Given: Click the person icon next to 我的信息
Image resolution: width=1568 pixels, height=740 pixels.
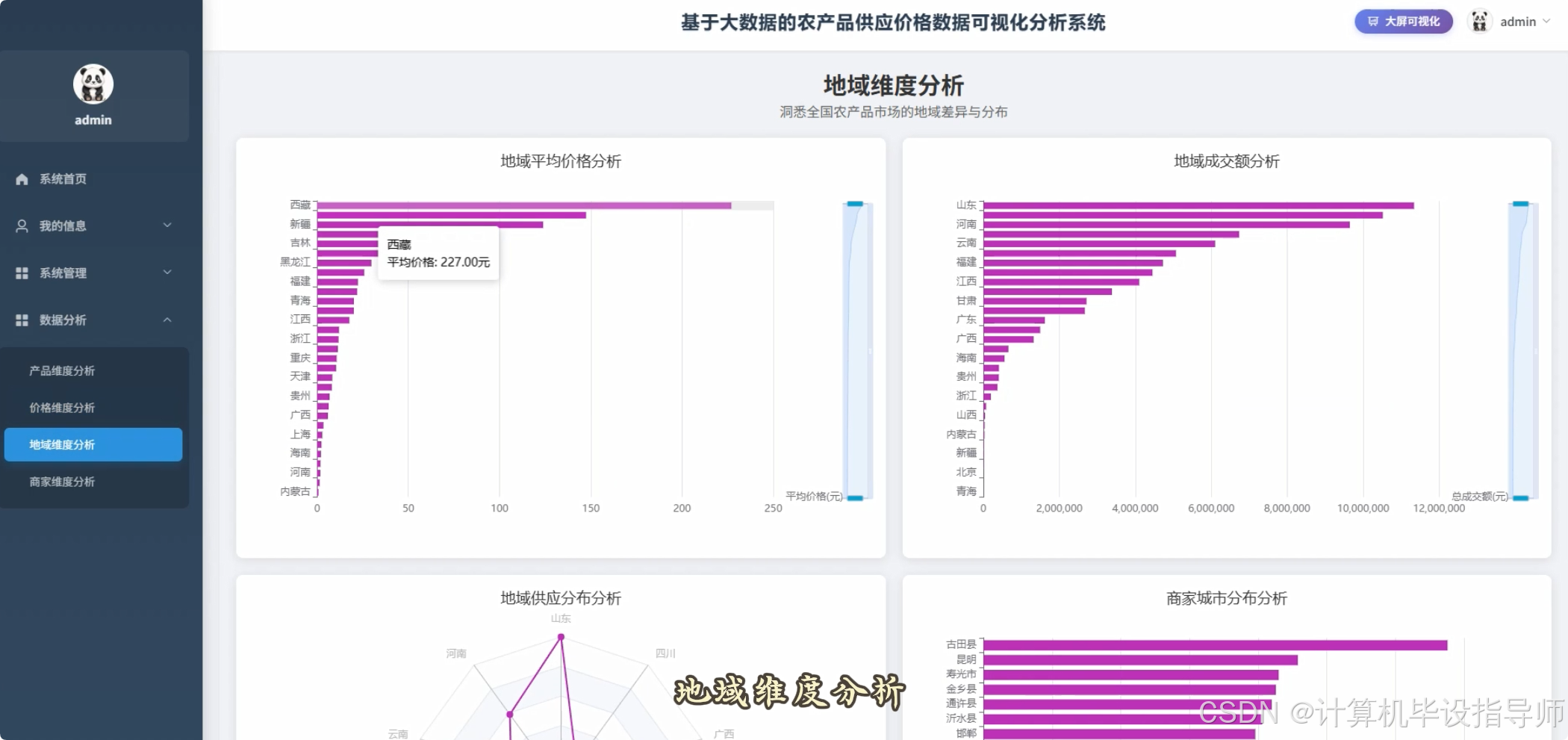Looking at the screenshot, I should (20, 226).
